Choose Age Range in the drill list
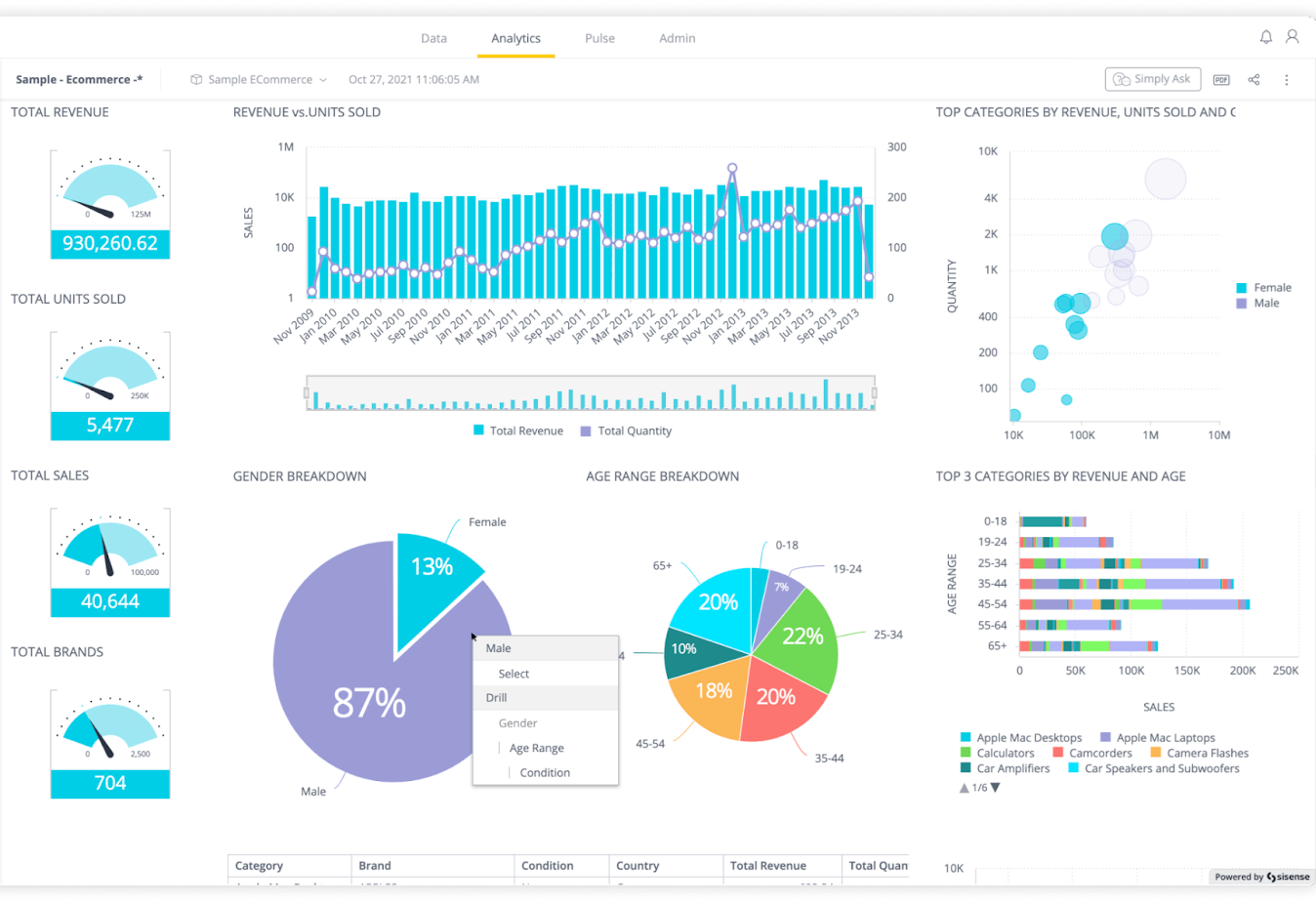 pos(536,748)
